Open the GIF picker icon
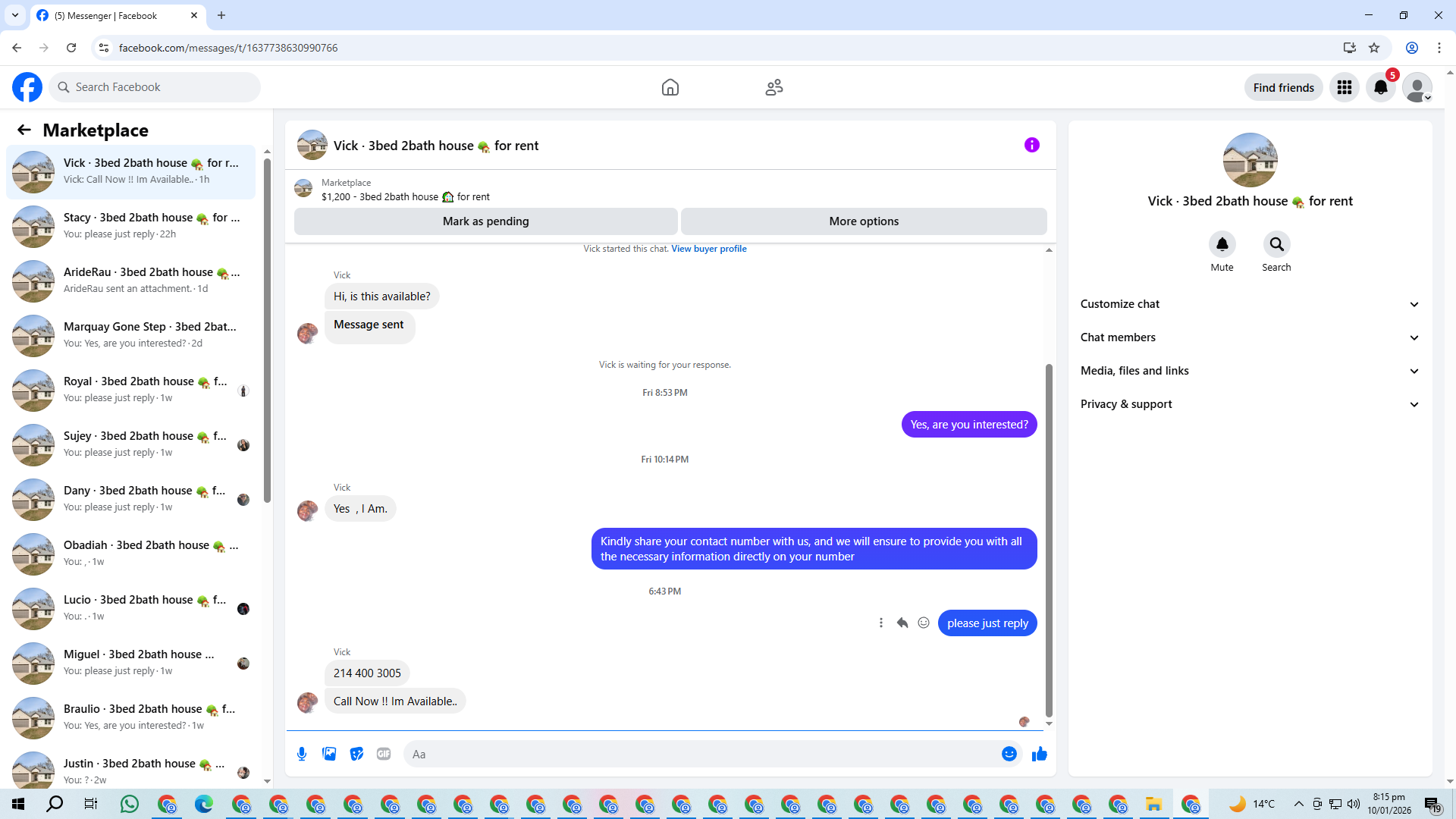The height and width of the screenshot is (819, 1456). [x=384, y=754]
